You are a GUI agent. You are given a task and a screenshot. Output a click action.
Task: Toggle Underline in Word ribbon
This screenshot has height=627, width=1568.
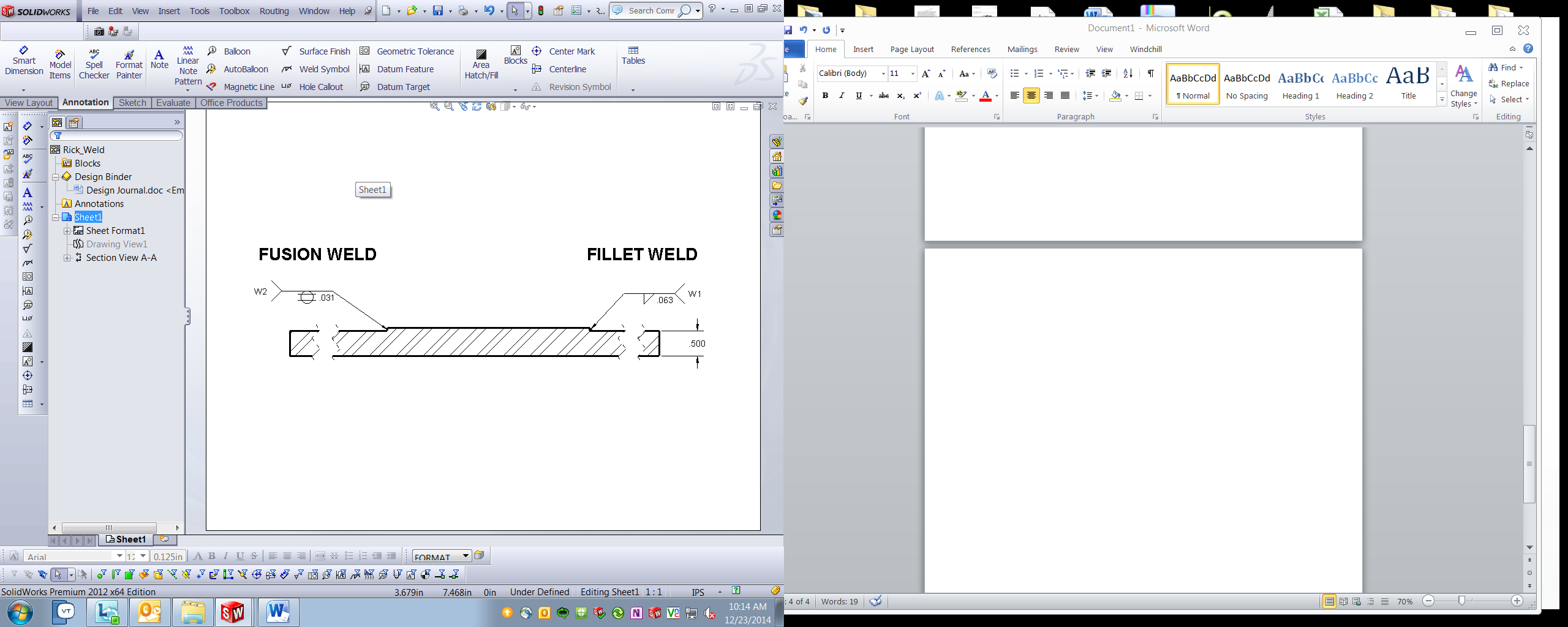859,96
